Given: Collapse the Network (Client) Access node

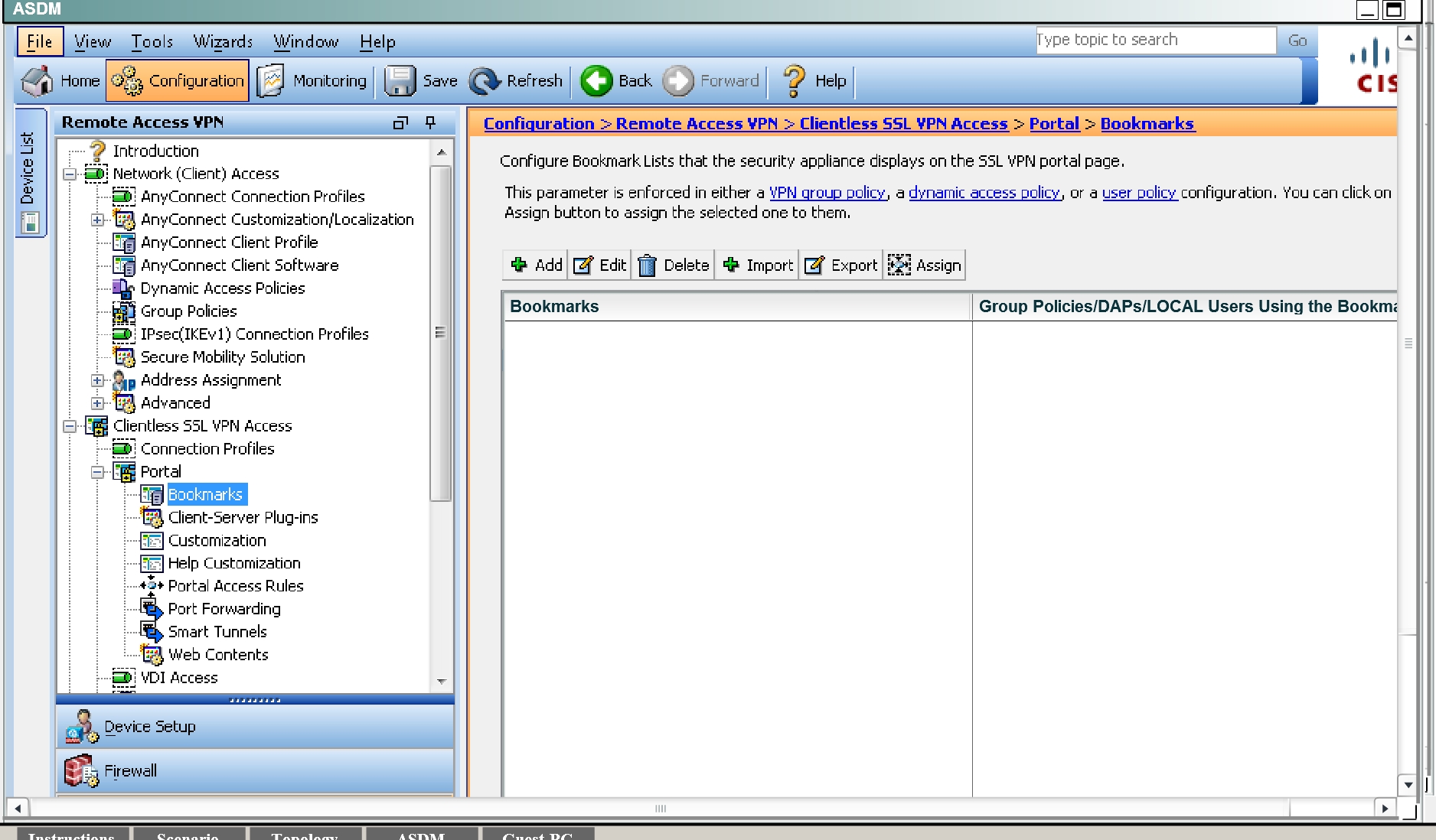Looking at the screenshot, I should pyautogui.click(x=70, y=174).
